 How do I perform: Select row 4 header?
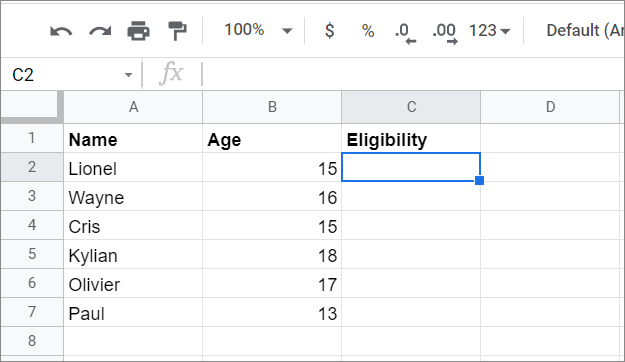[32, 225]
